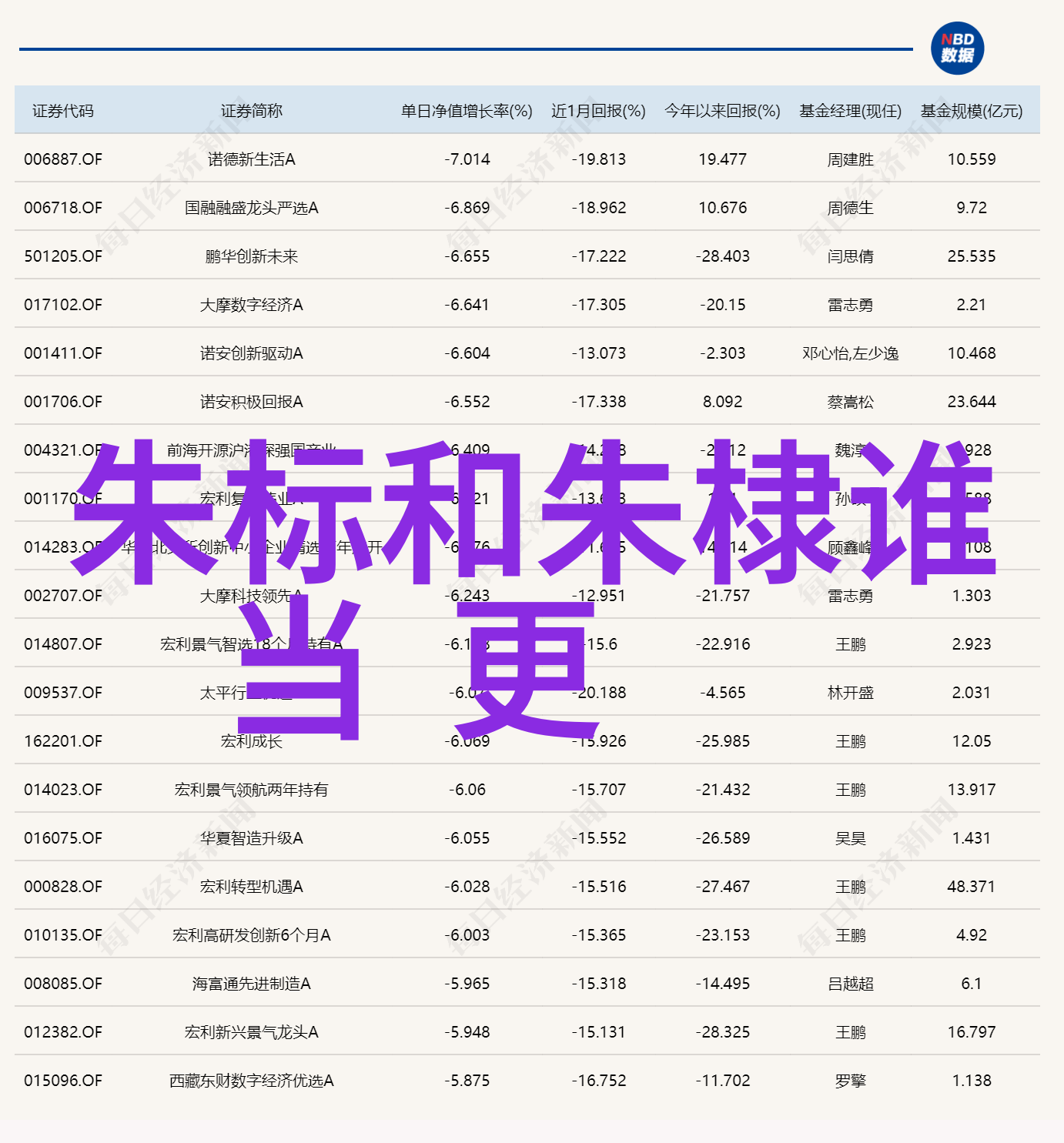Click the value -6.06
Viewport: 1064px width, 1143px height.
(467, 790)
